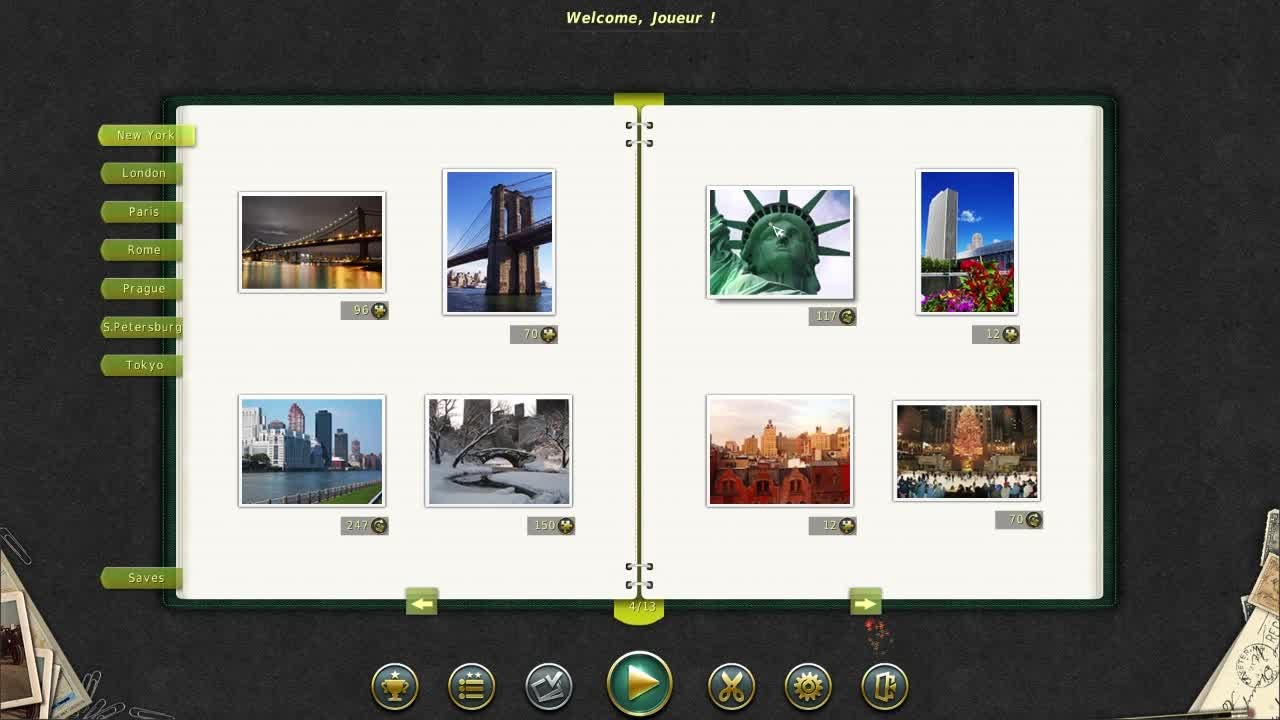
Task: Go to the previous album page
Action: coord(421,603)
